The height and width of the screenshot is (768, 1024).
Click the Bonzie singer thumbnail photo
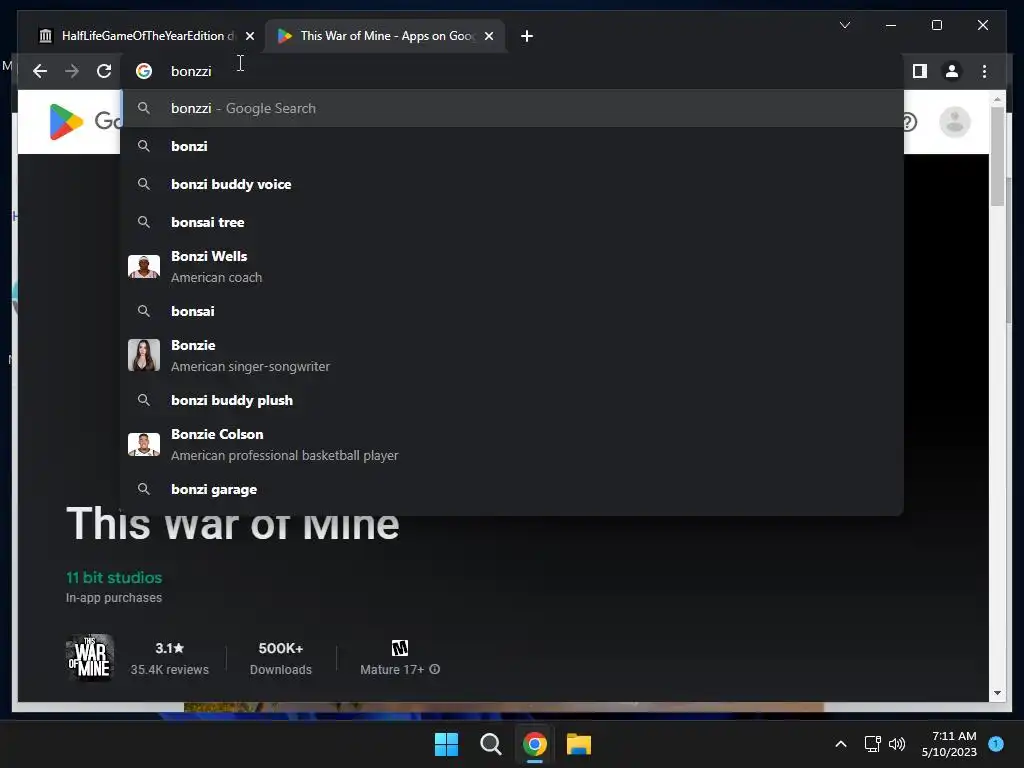[x=144, y=355]
